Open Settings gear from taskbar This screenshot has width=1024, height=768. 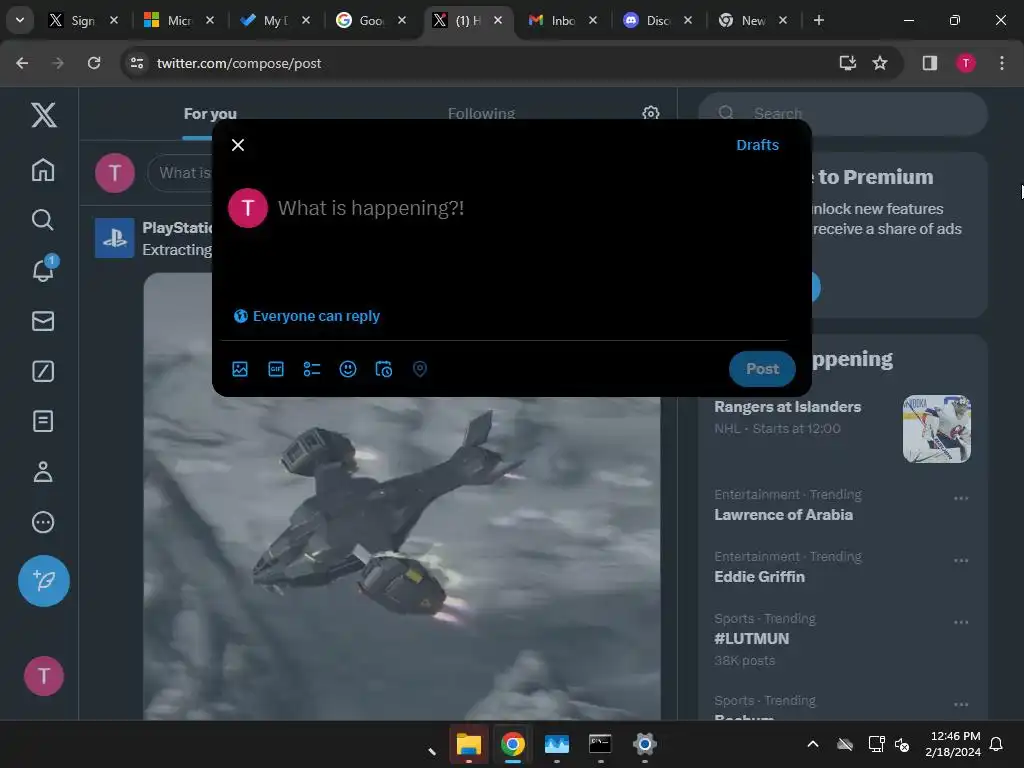645,744
